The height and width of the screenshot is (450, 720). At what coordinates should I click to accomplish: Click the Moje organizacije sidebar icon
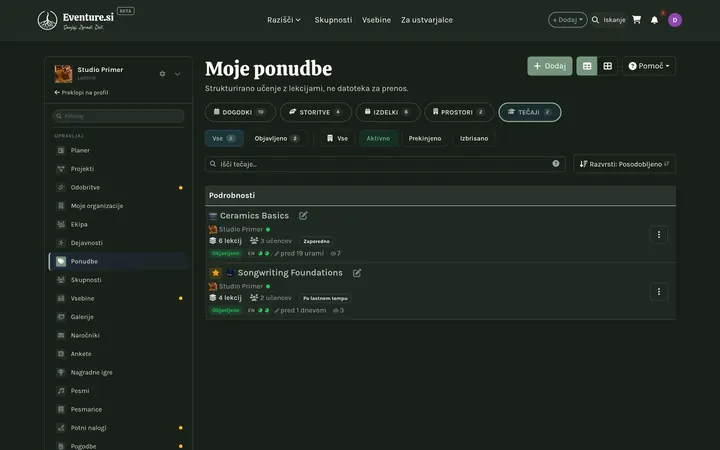coord(61,206)
